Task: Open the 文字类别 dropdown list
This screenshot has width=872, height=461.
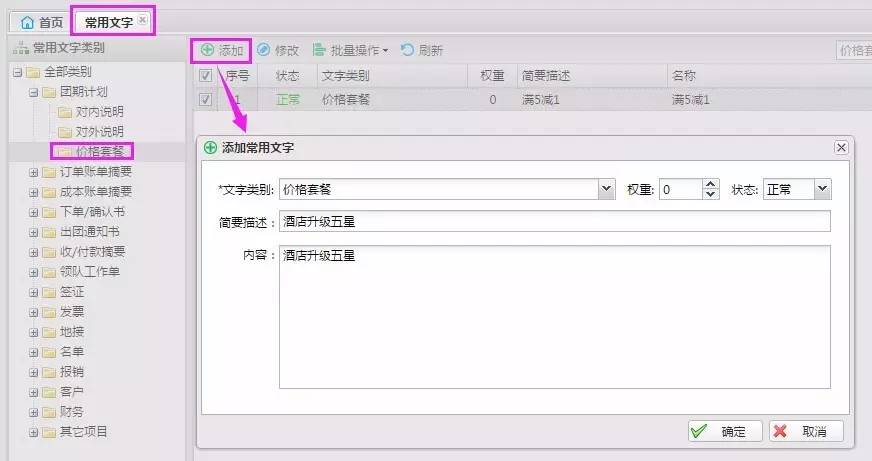Action: click(x=606, y=189)
